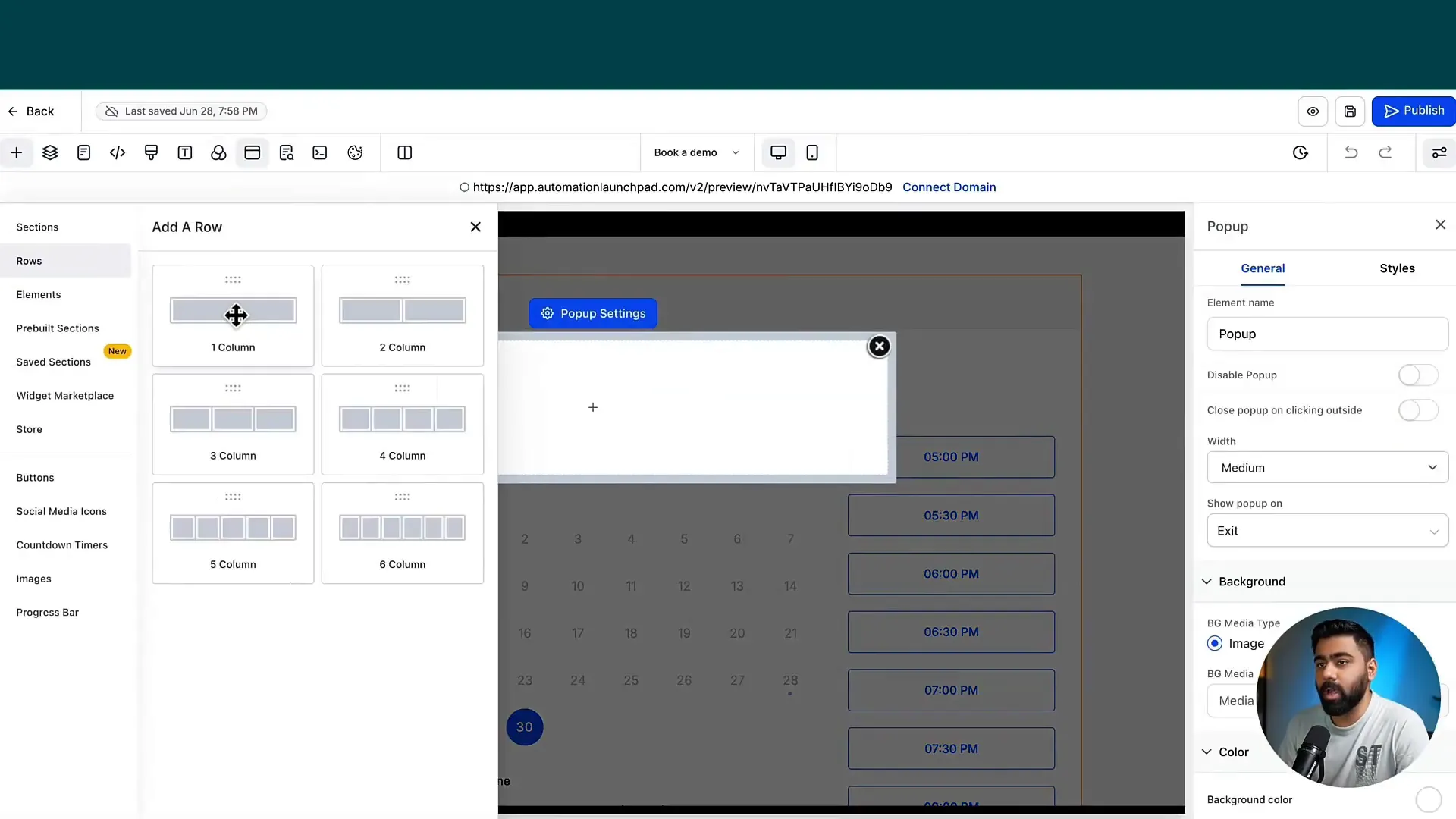Click the Popup Settings button
Image resolution: width=1456 pixels, height=819 pixels.
click(x=593, y=313)
